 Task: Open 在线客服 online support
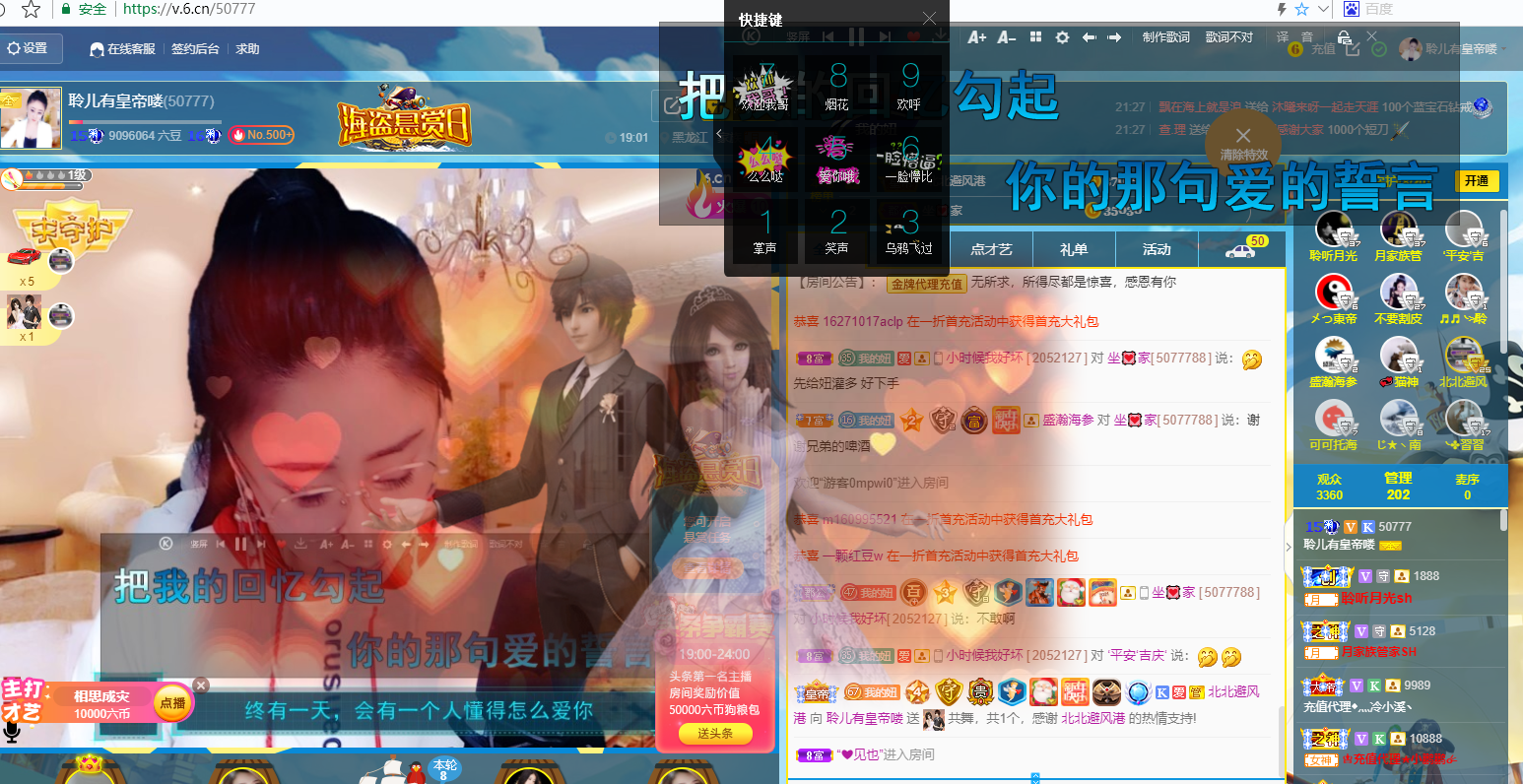[123, 49]
